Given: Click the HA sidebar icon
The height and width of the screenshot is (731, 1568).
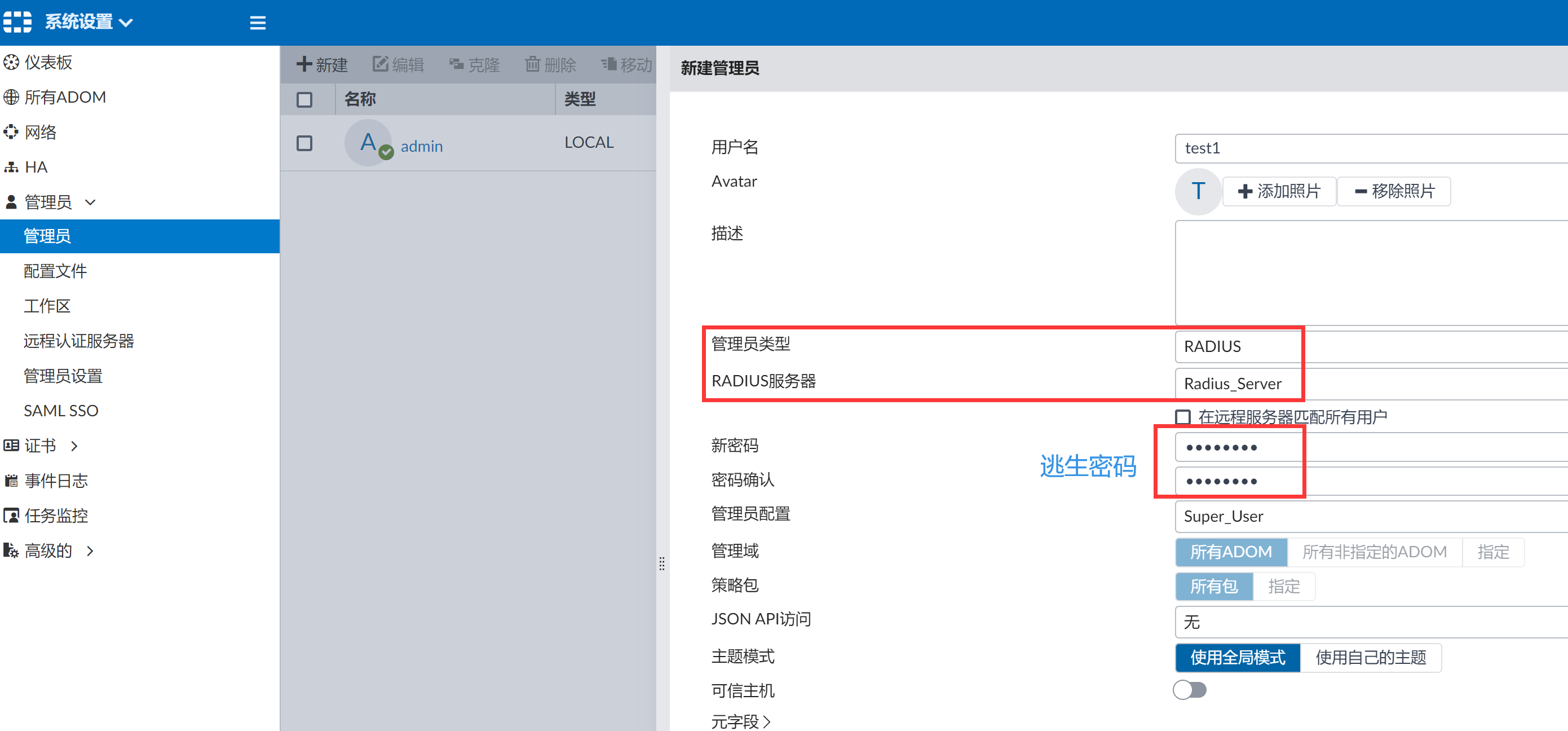Looking at the screenshot, I should click(12, 168).
